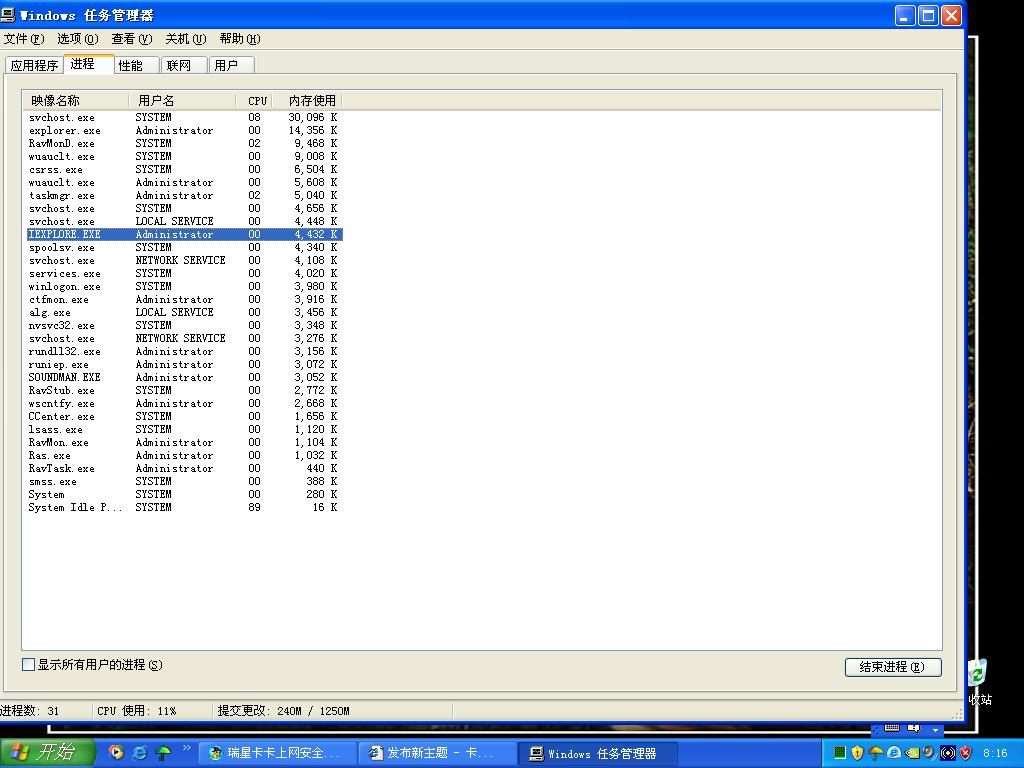
Task: Switch to 瑞星卡卡上网安全 taskbar window
Action: (x=276, y=754)
